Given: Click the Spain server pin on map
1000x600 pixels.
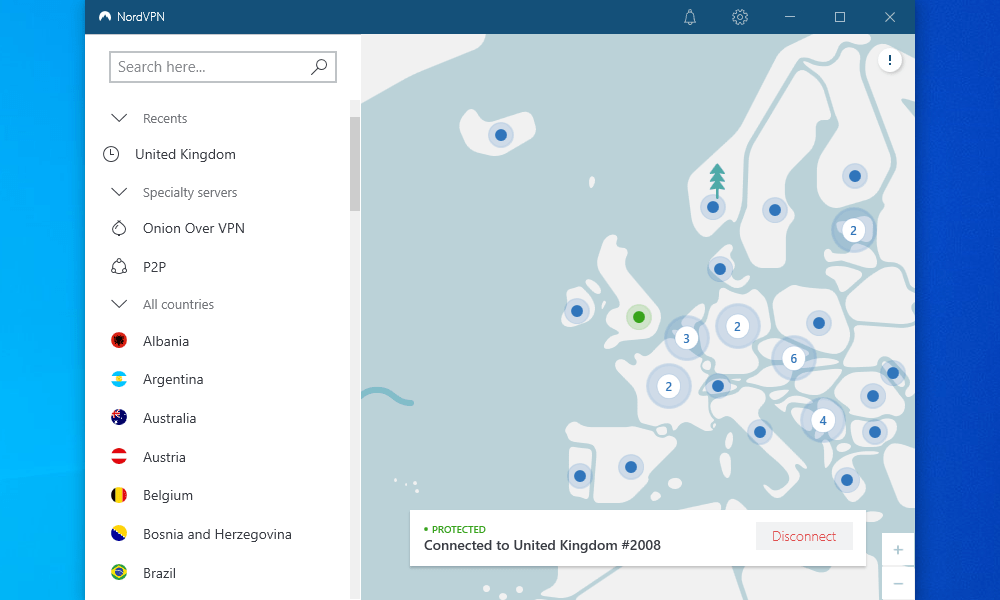Looking at the screenshot, I should 631,467.
